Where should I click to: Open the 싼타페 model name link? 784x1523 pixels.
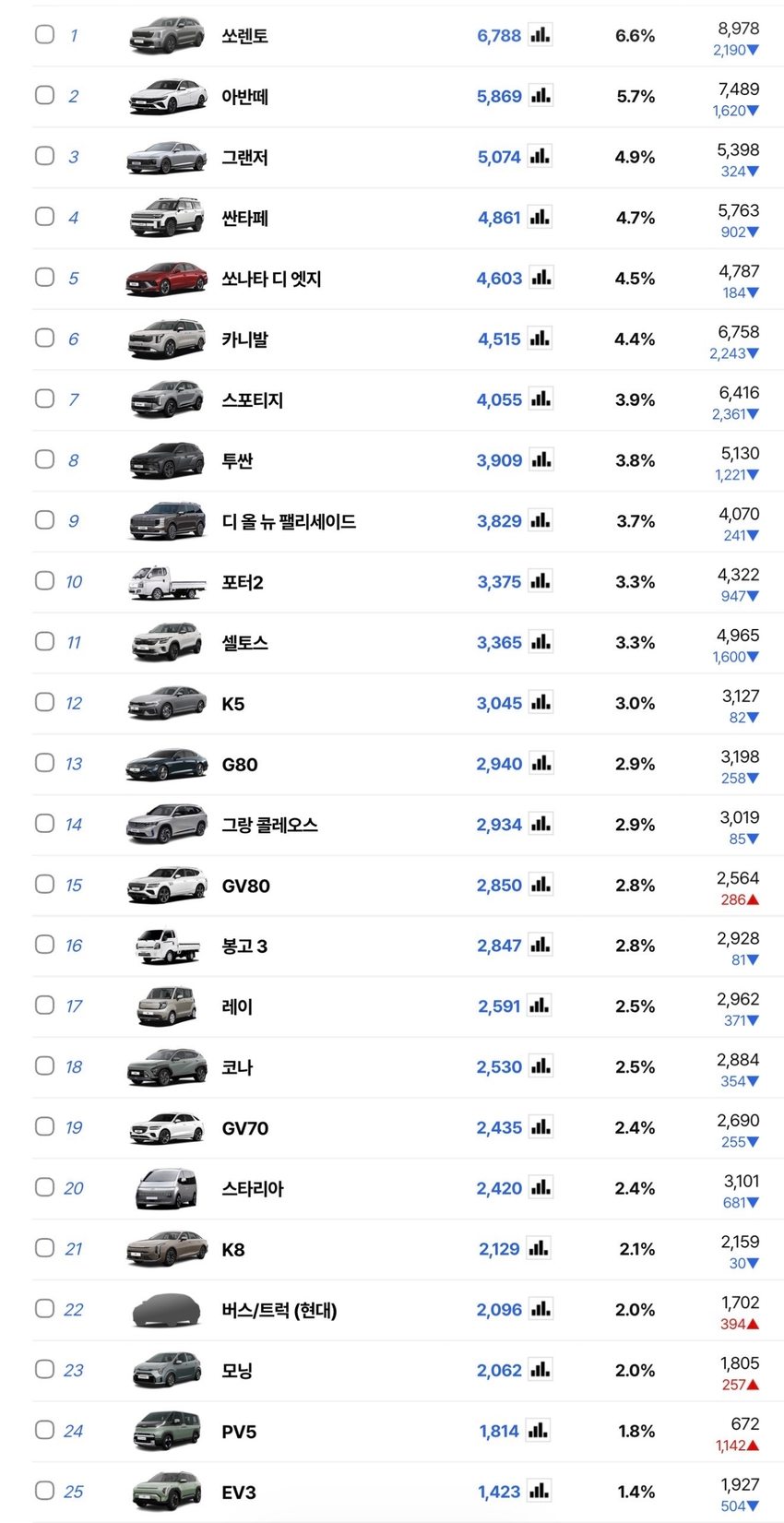click(244, 219)
